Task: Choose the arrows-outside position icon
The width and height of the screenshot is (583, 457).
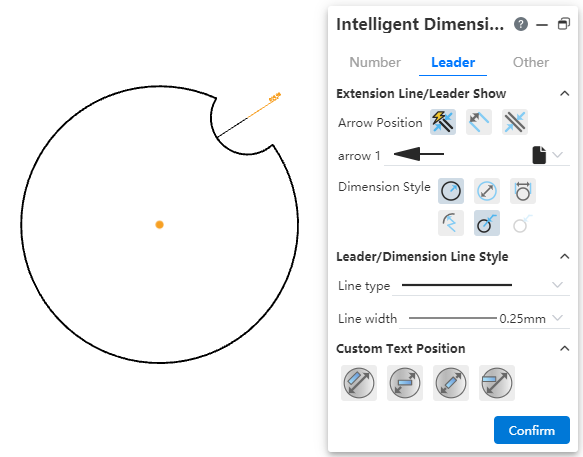Action: tap(515, 122)
